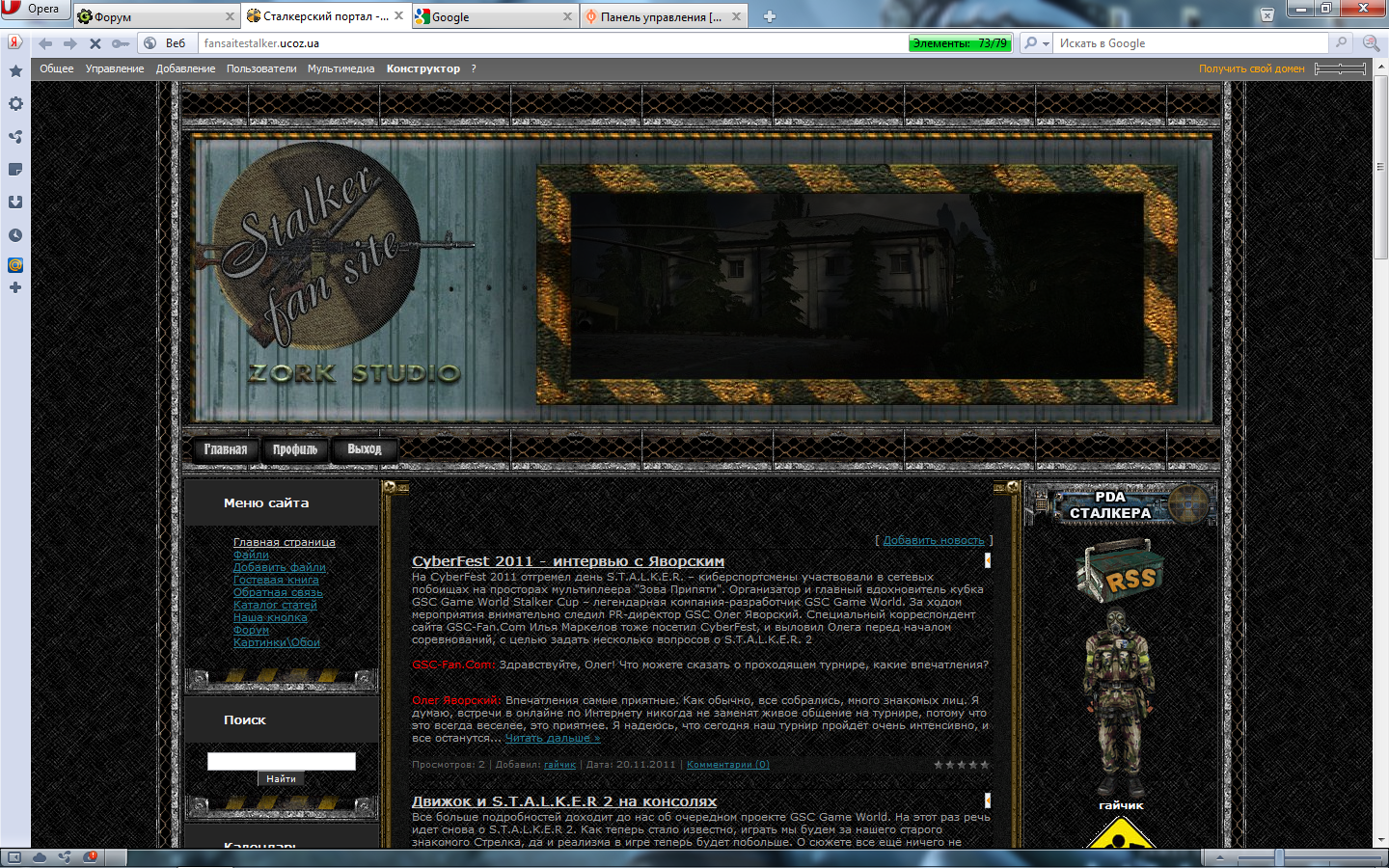Viewport: 1389px width, 868px height.
Task: Open the Добавление admin menu
Action: coord(186,68)
